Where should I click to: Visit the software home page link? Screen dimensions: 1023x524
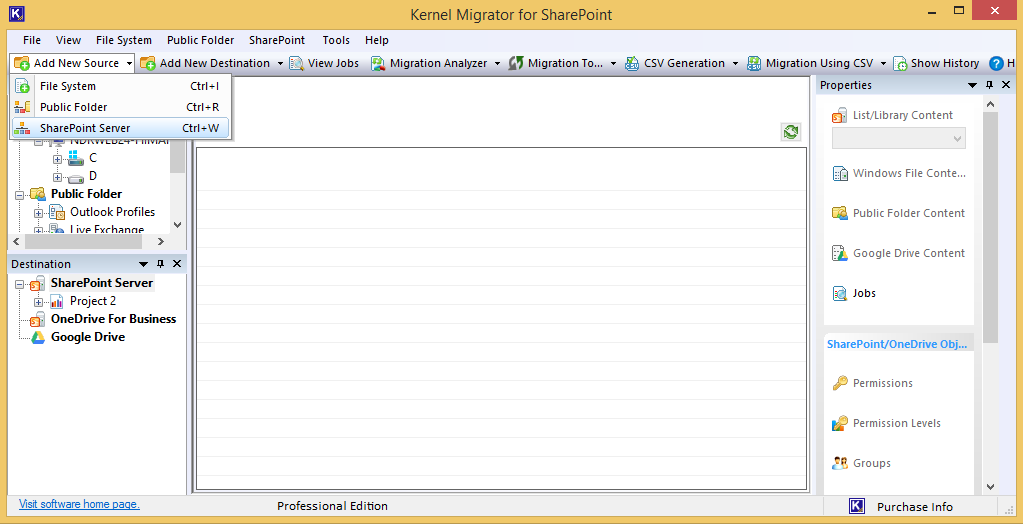pyautogui.click(x=79, y=504)
